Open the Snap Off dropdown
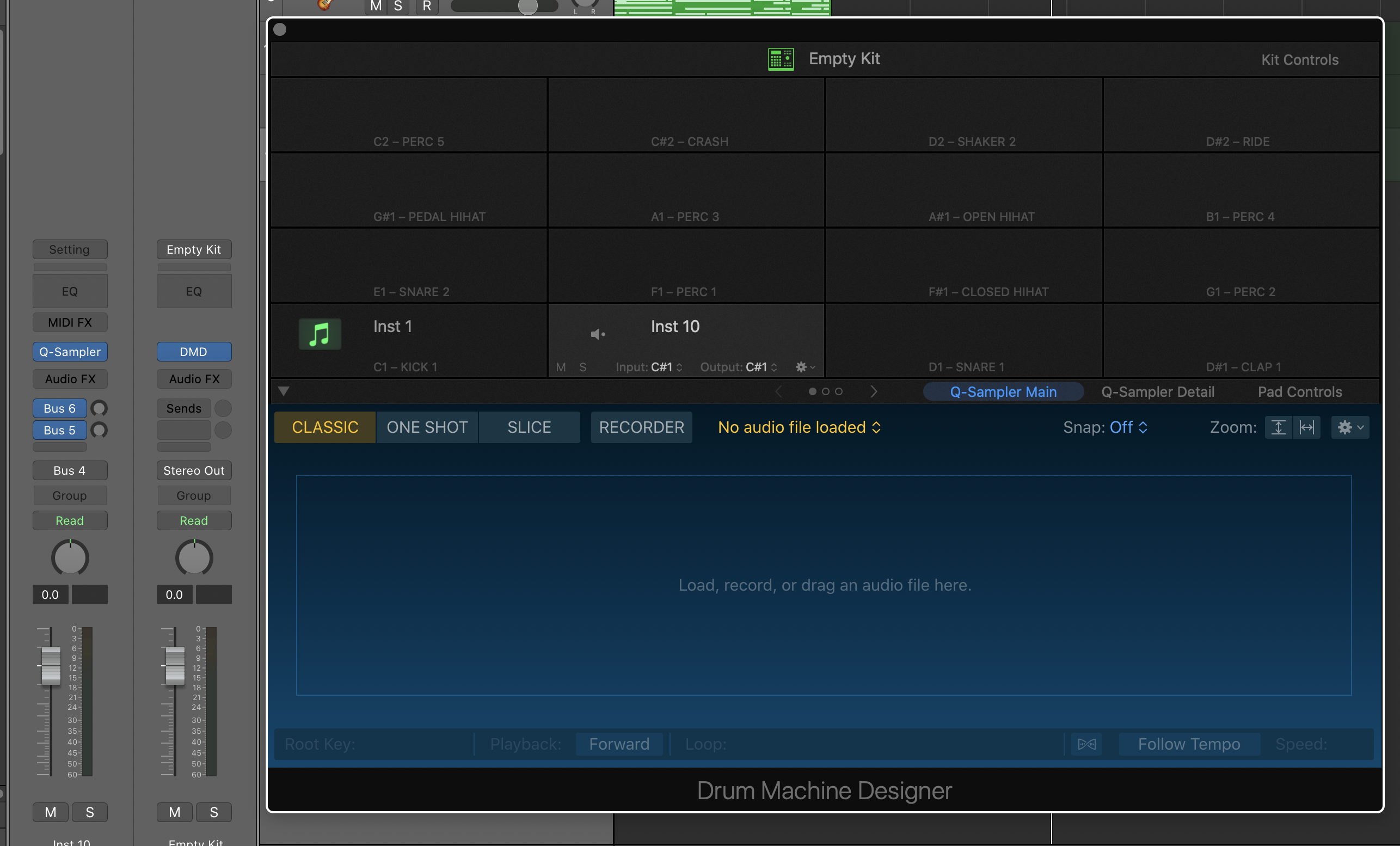 point(1128,427)
